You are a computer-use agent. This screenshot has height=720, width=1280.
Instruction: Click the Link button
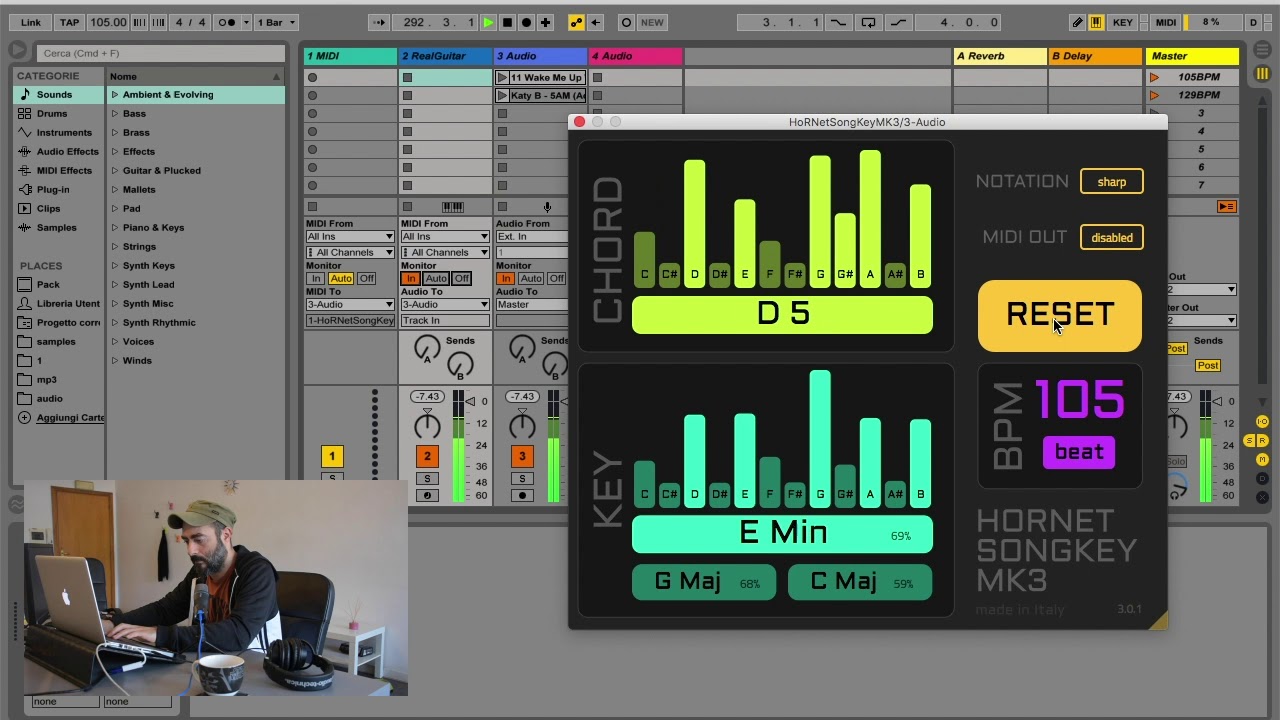(x=31, y=22)
